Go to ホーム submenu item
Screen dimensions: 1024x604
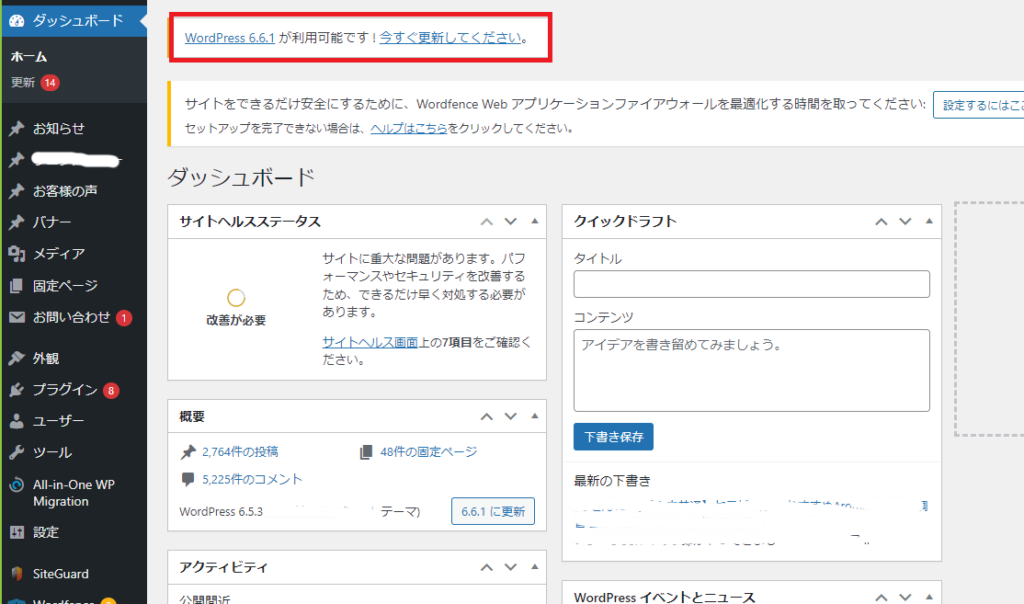tap(29, 57)
